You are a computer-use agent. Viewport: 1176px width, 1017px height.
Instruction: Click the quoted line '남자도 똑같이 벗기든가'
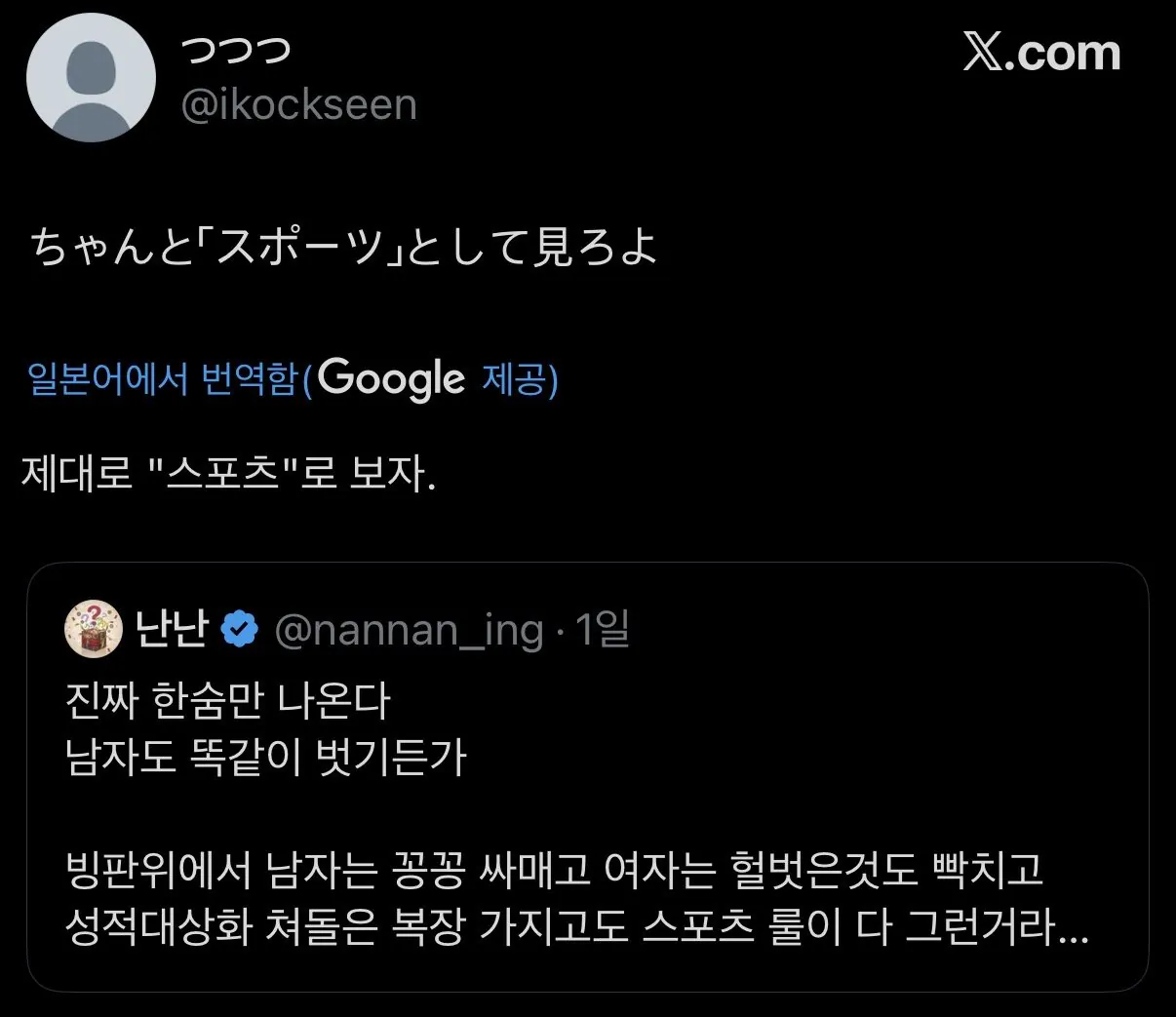(x=266, y=756)
